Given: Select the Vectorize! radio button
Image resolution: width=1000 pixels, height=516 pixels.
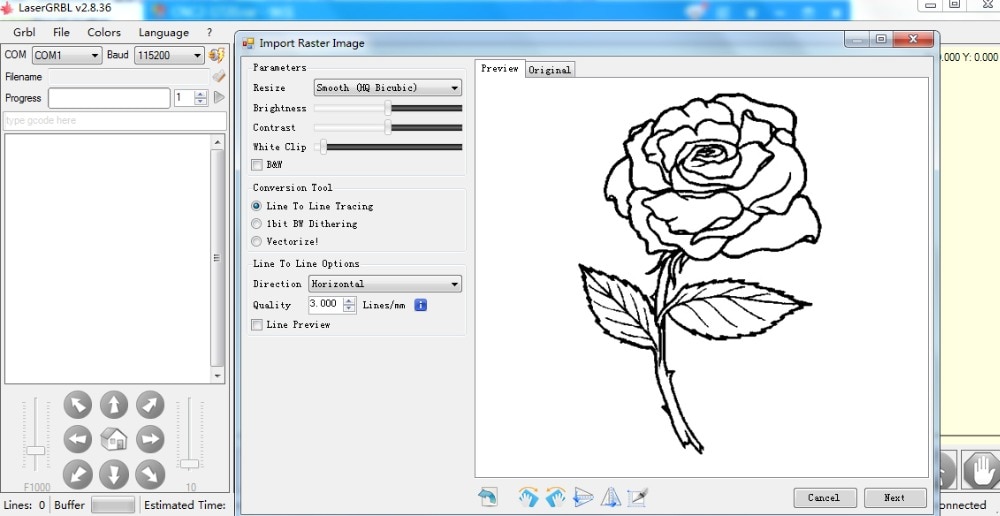Looking at the screenshot, I should pyautogui.click(x=256, y=242).
